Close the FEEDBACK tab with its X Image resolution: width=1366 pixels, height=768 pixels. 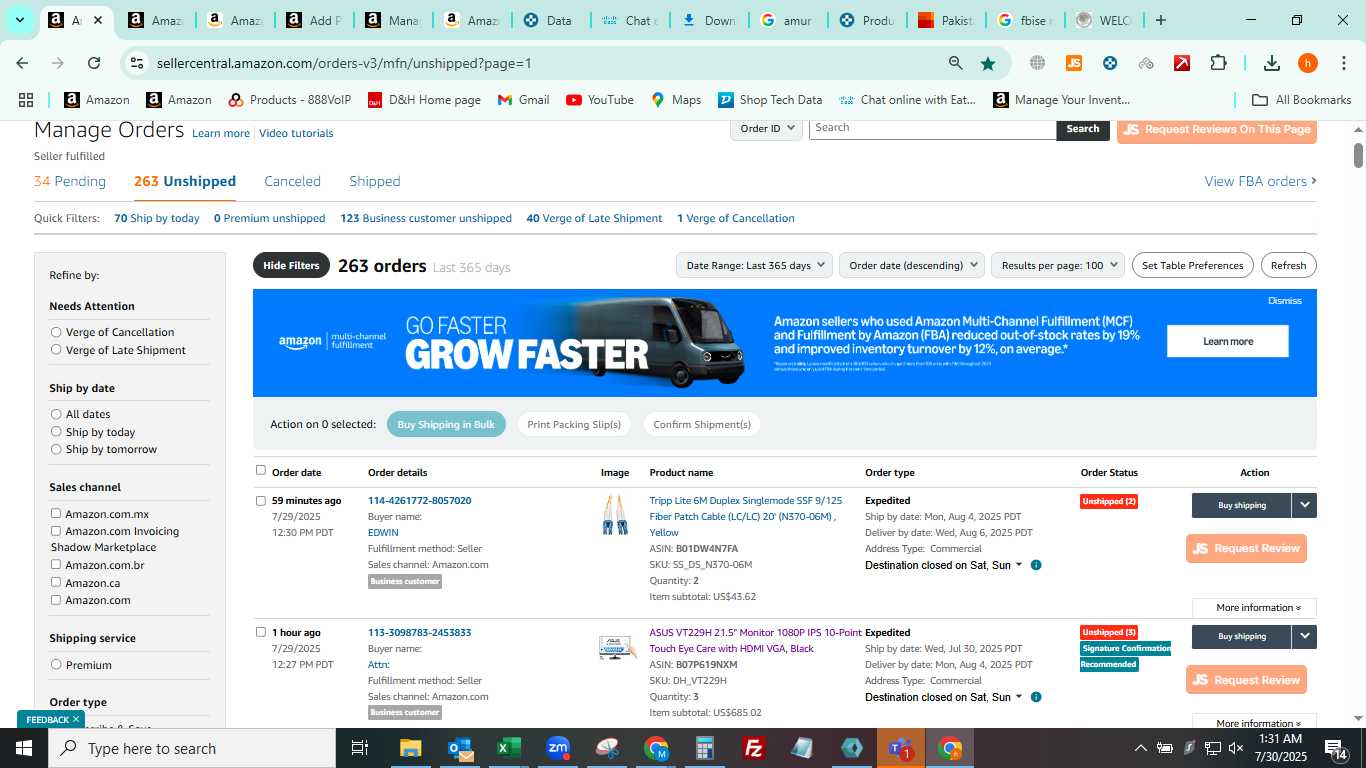(76, 719)
